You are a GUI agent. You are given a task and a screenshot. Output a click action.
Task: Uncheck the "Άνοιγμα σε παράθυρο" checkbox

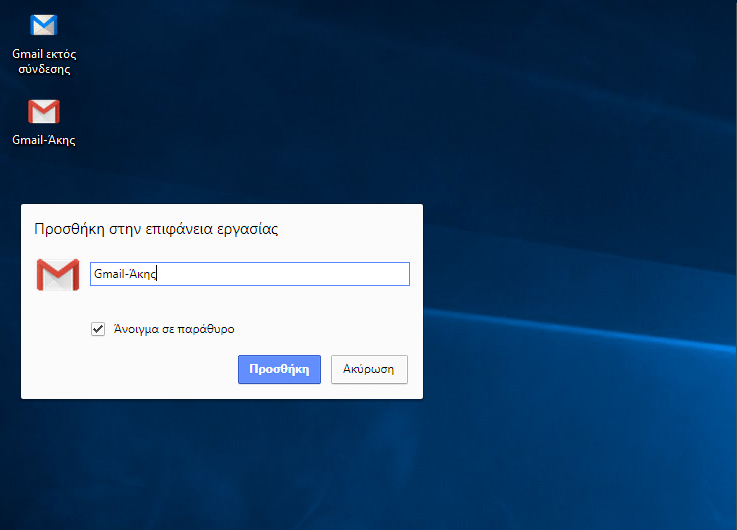pyautogui.click(x=98, y=329)
